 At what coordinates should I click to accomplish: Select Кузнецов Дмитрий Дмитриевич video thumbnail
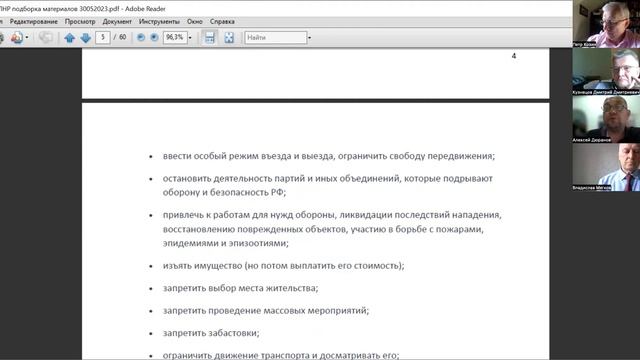pos(606,72)
